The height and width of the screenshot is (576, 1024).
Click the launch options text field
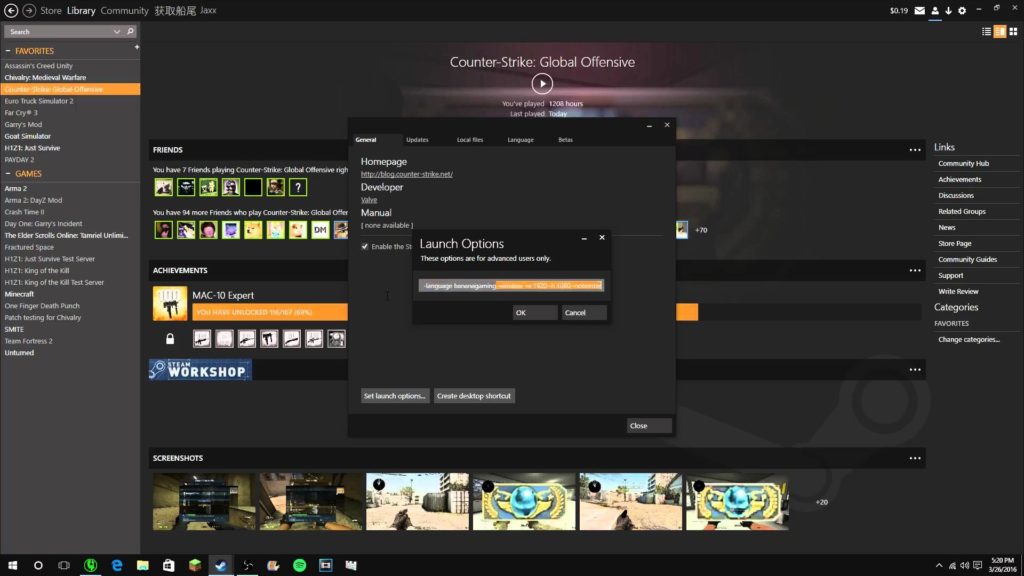(x=511, y=285)
